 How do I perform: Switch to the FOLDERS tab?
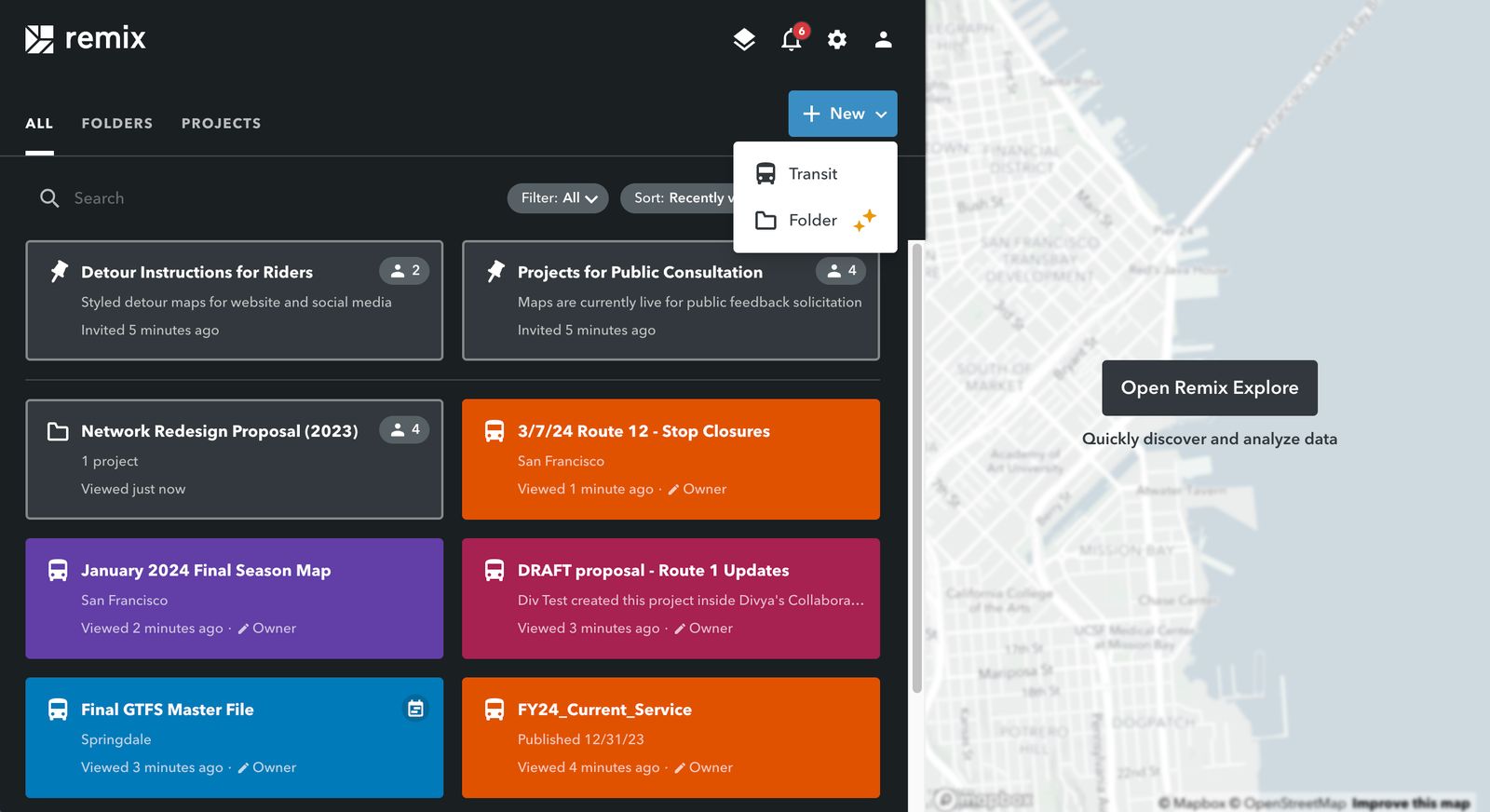click(x=117, y=123)
